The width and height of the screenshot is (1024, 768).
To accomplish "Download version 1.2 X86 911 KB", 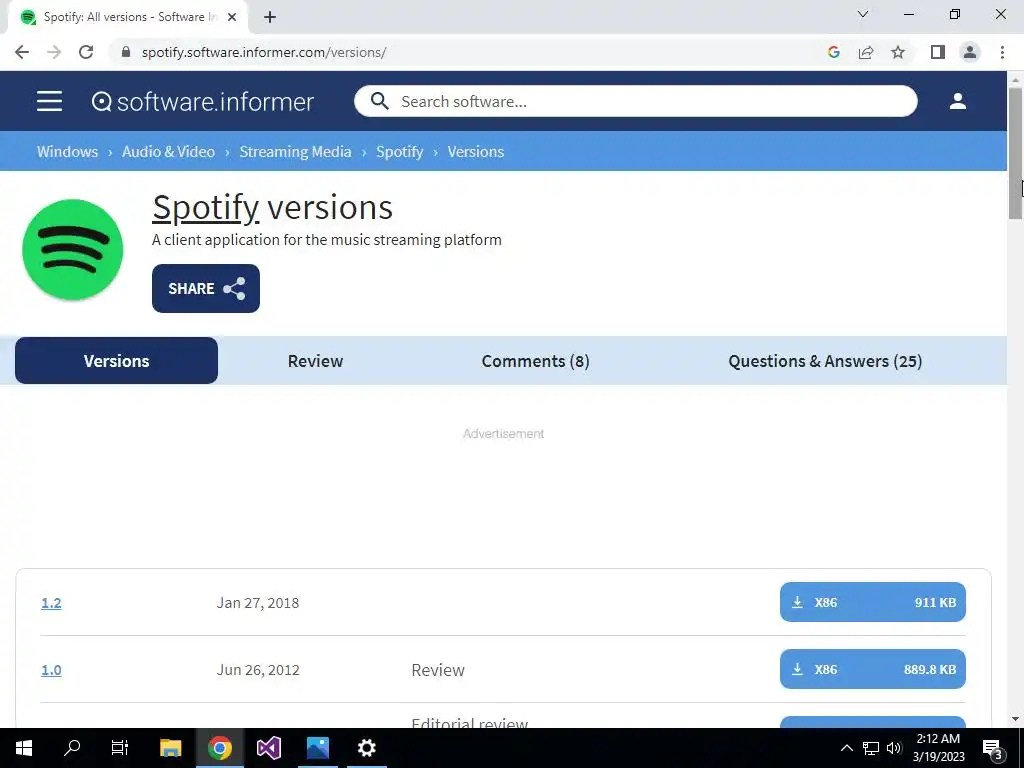I will 872,602.
